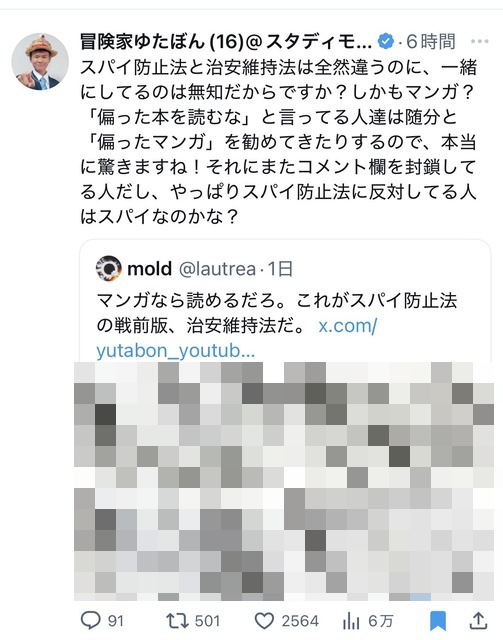The height and width of the screenshot is (640, 503).
Task: Open the straw-hat profile avatar
Action: [x=40, y=62]
